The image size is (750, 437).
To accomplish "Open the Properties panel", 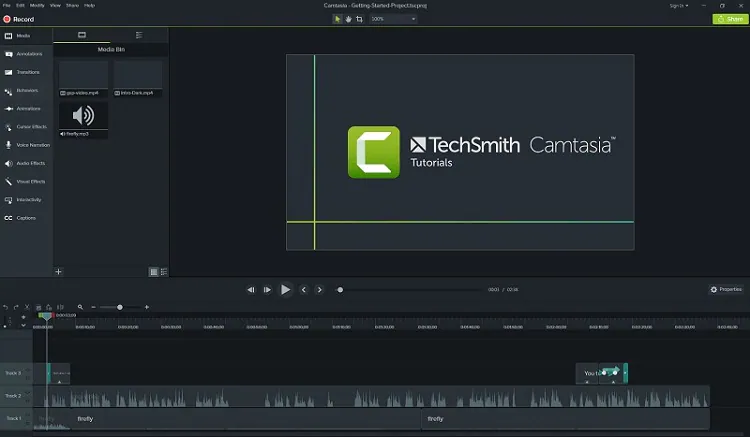I will click(726, 290).
